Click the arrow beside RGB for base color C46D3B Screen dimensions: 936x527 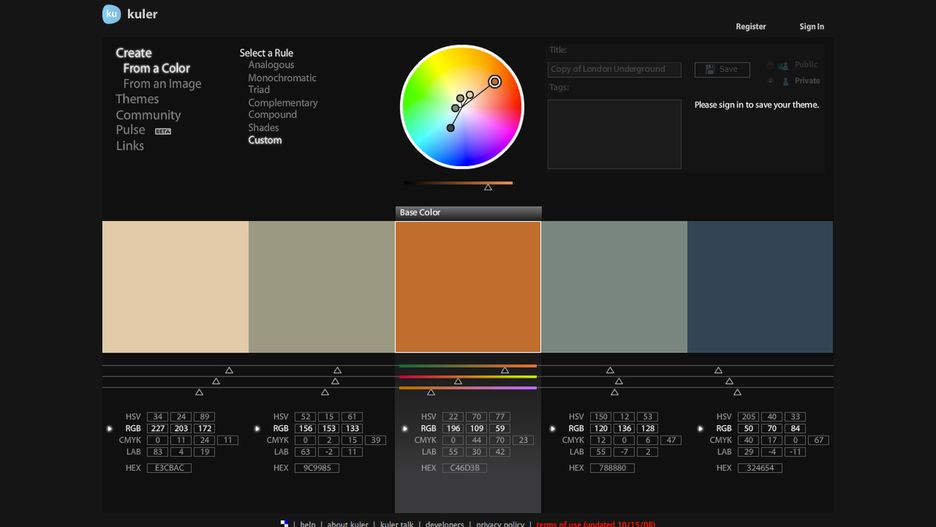pos(405,429)
